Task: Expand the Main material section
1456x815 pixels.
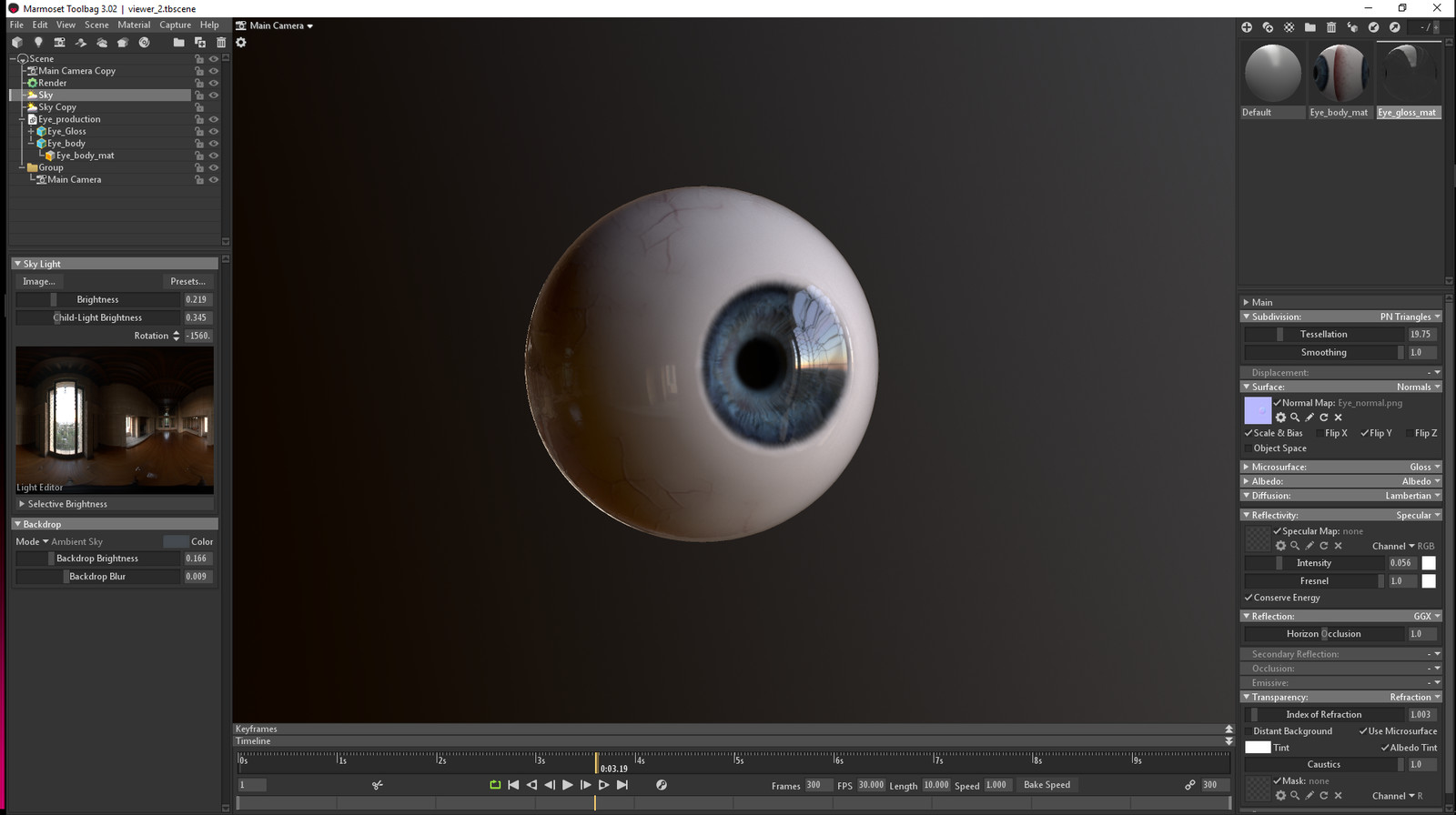Action: click(x=1247, y=302)
